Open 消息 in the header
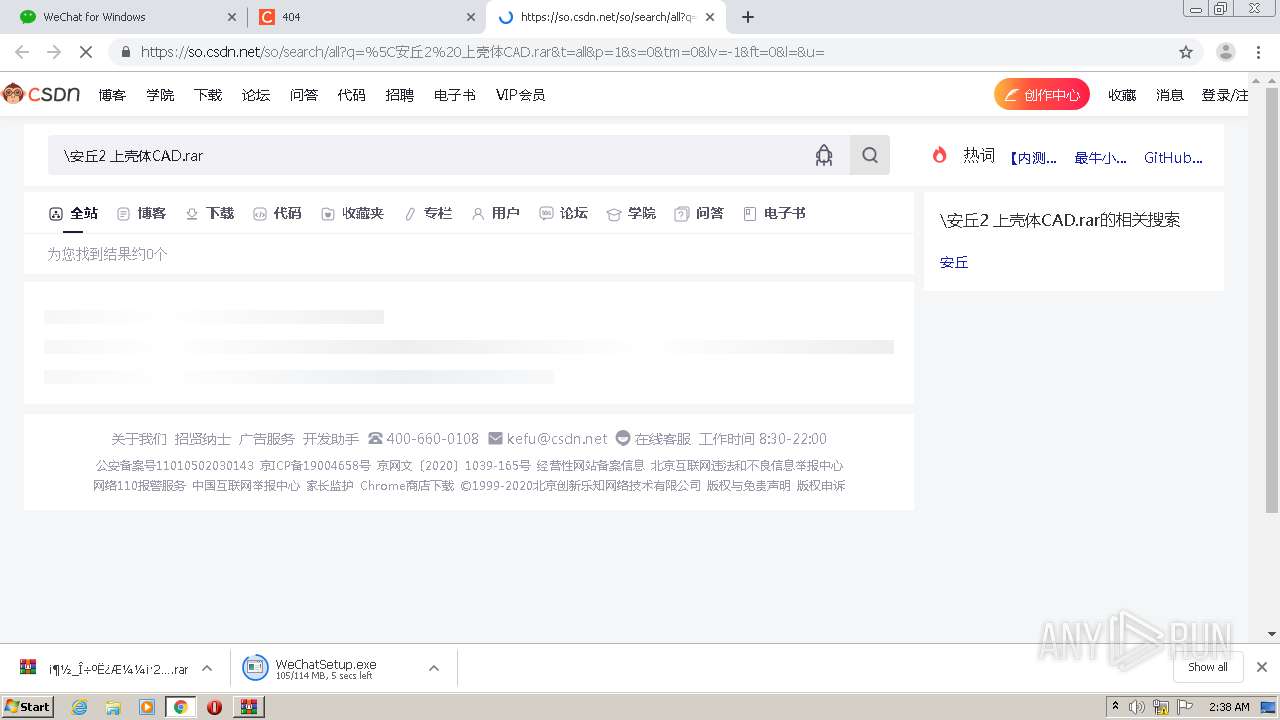The height and width of the screenshot is (720, 1280). pyautogui.click(x=1170, y=95)
